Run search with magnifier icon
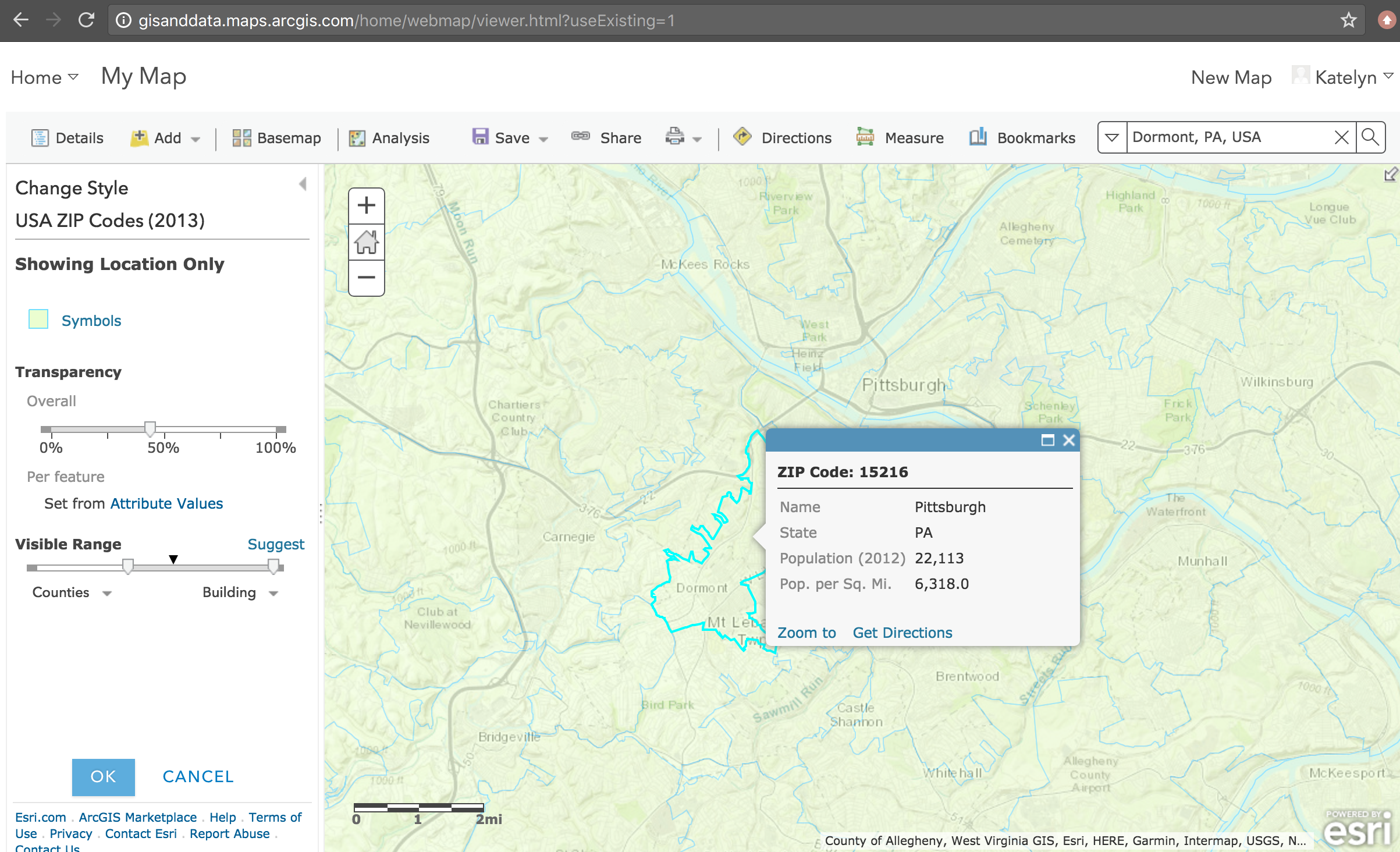1400x852 pixels. click(x=1370, y=137)
